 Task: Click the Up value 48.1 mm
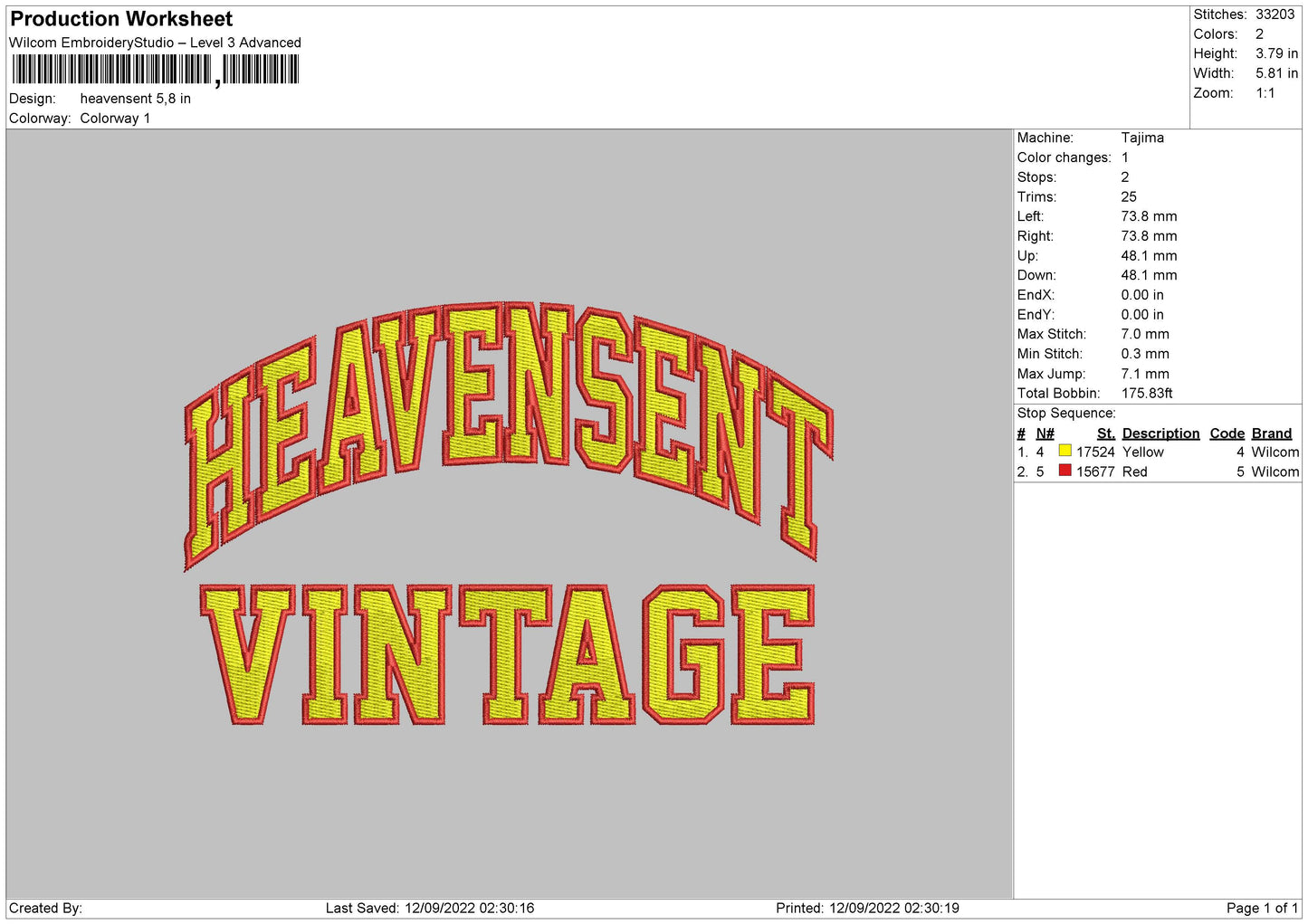pyautogui.click(x=1149, y=256)
